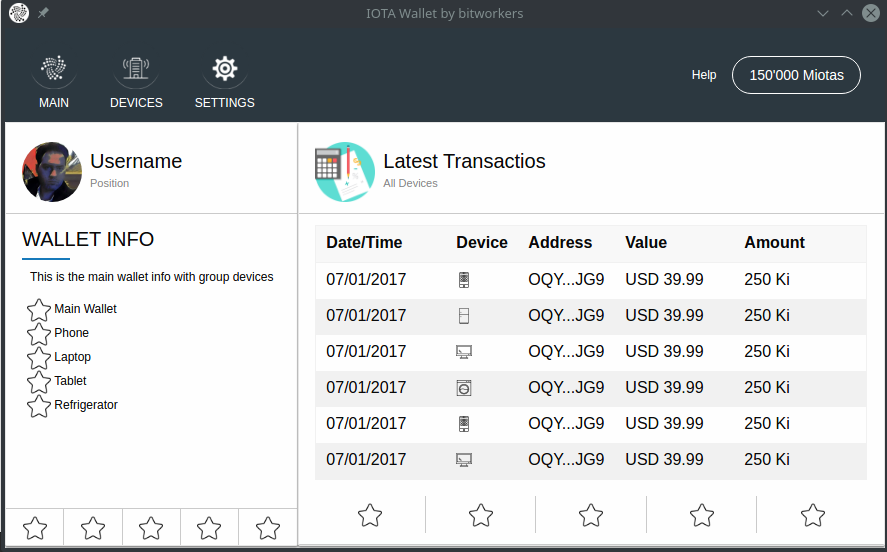This screenshot has height=552, width=887.
Task: Click the Position subtitle text
Action: click(110, 183)
